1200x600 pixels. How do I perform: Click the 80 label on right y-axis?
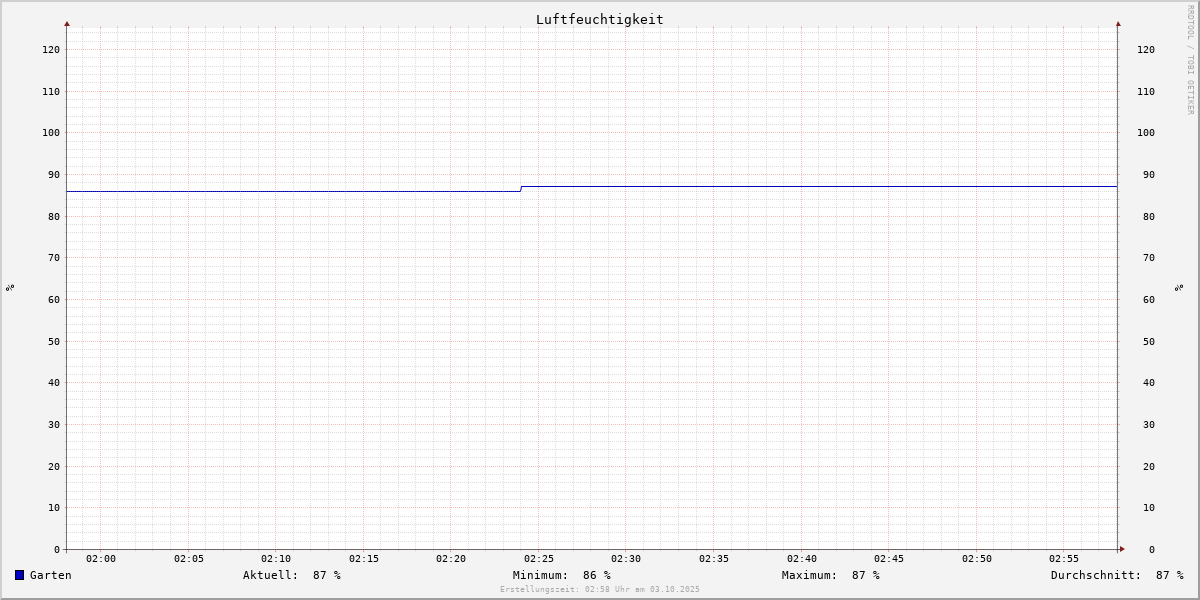(x=1149, y=217)
